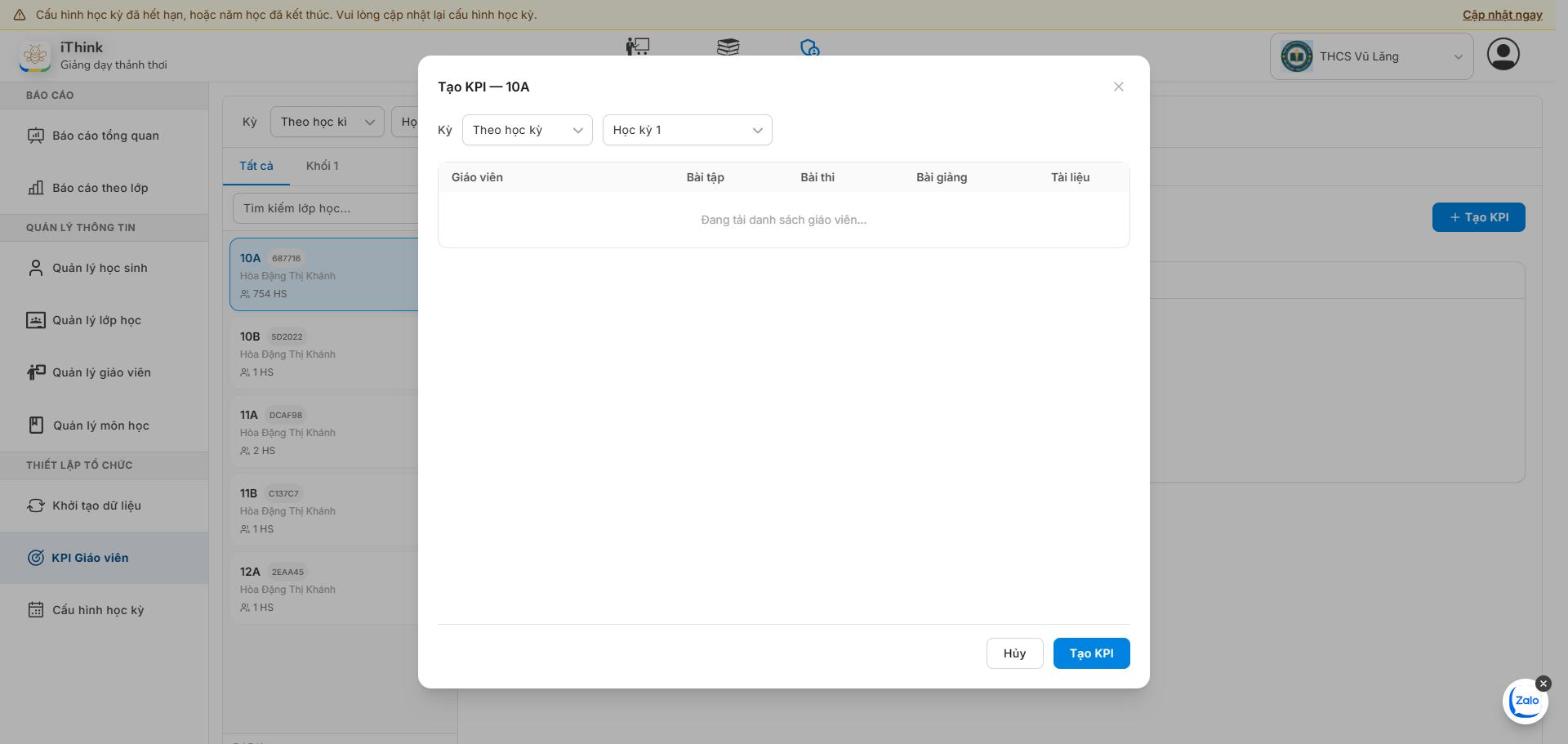Go to Quản lý giáo viên
Image resolution: width=1568 pixels, height=744 pixels.
pos(104,372)
